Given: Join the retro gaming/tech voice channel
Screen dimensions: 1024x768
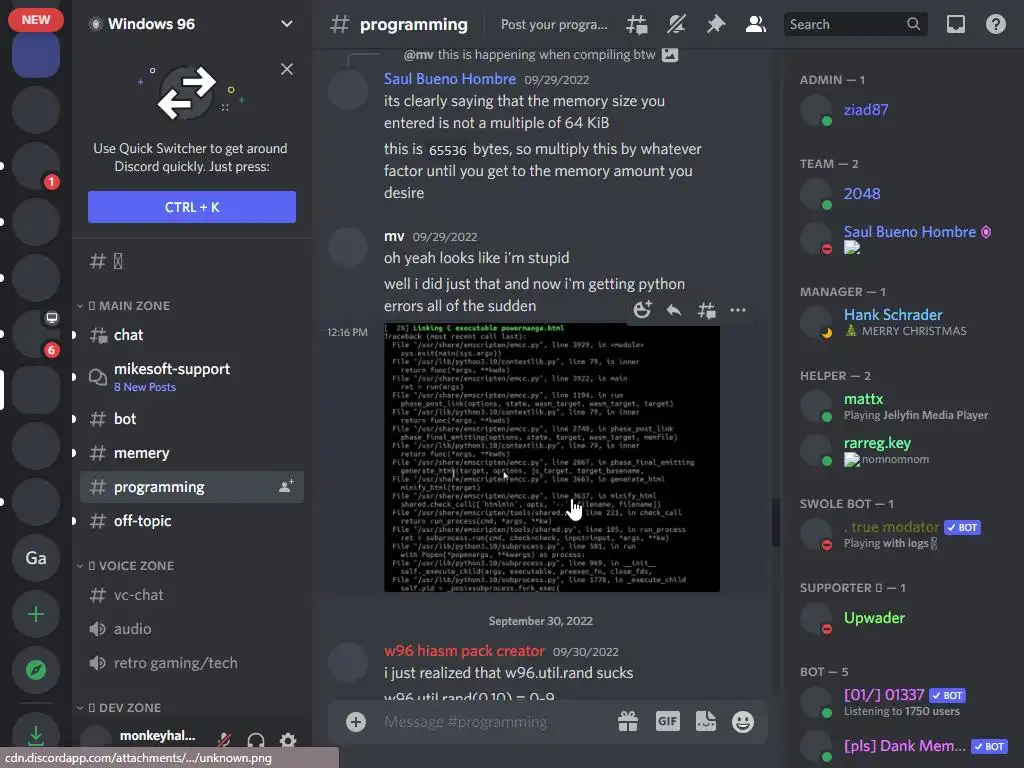Looking at the screenshot, I should click(x=191, y=663).
